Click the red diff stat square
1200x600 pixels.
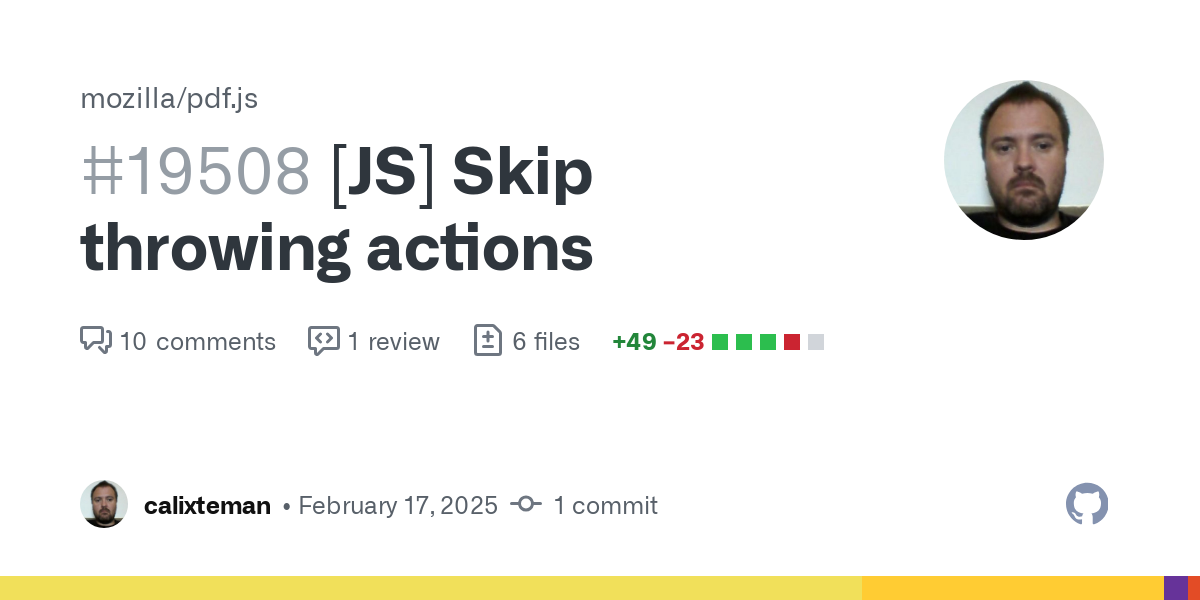pos(792,342)
